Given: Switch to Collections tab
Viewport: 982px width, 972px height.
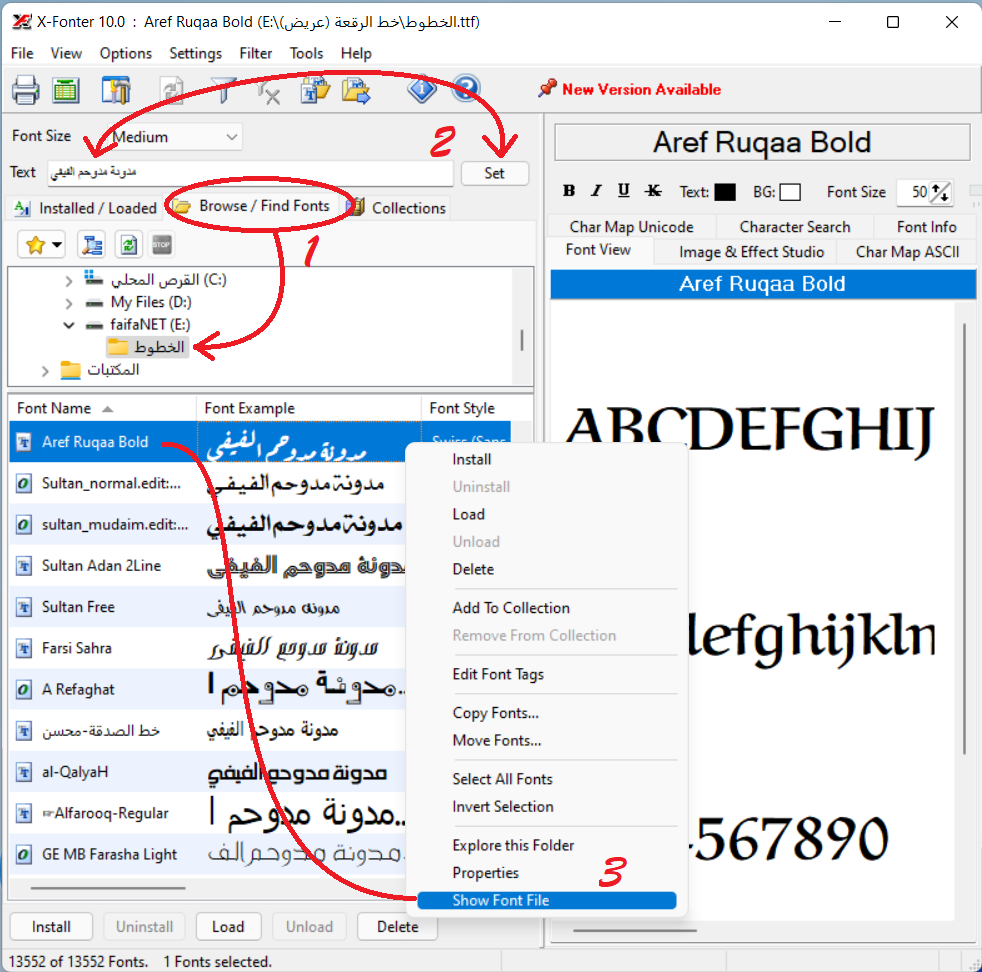Looking at the screenshot, I should [398, 208].
